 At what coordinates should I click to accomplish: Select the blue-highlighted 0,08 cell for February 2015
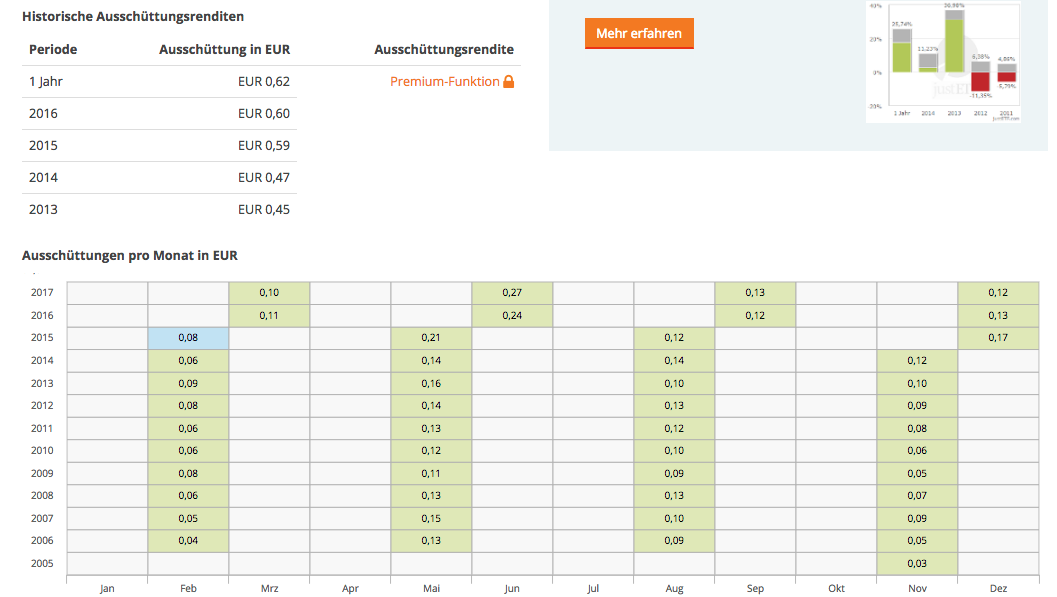[x=188, y=338]
